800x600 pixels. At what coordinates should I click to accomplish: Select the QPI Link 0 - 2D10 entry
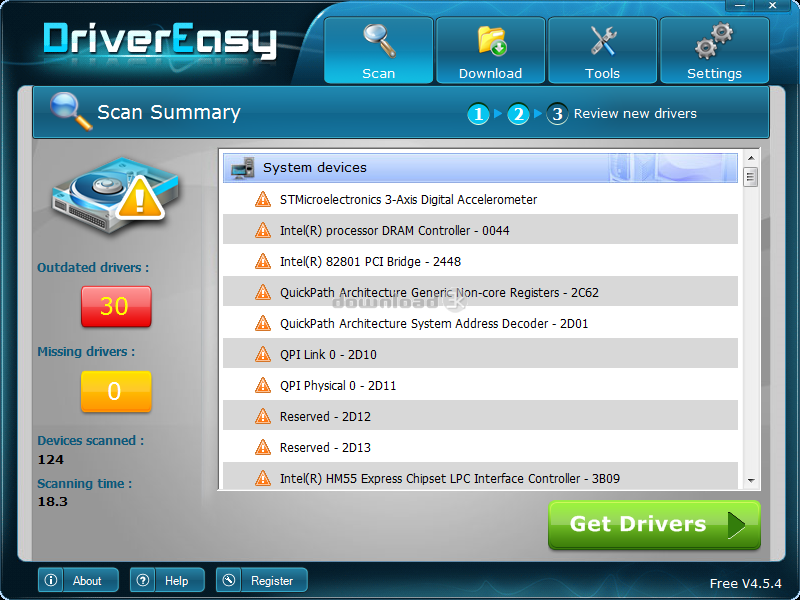[480, 355]
